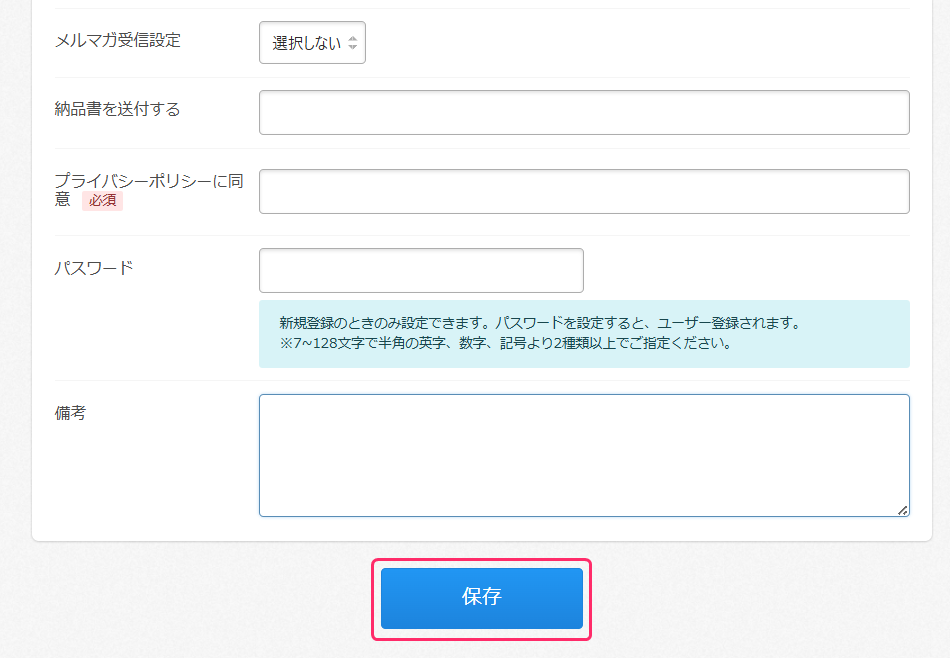
Task: Click the 備考 field label
Action: click(x=70, y=413)
